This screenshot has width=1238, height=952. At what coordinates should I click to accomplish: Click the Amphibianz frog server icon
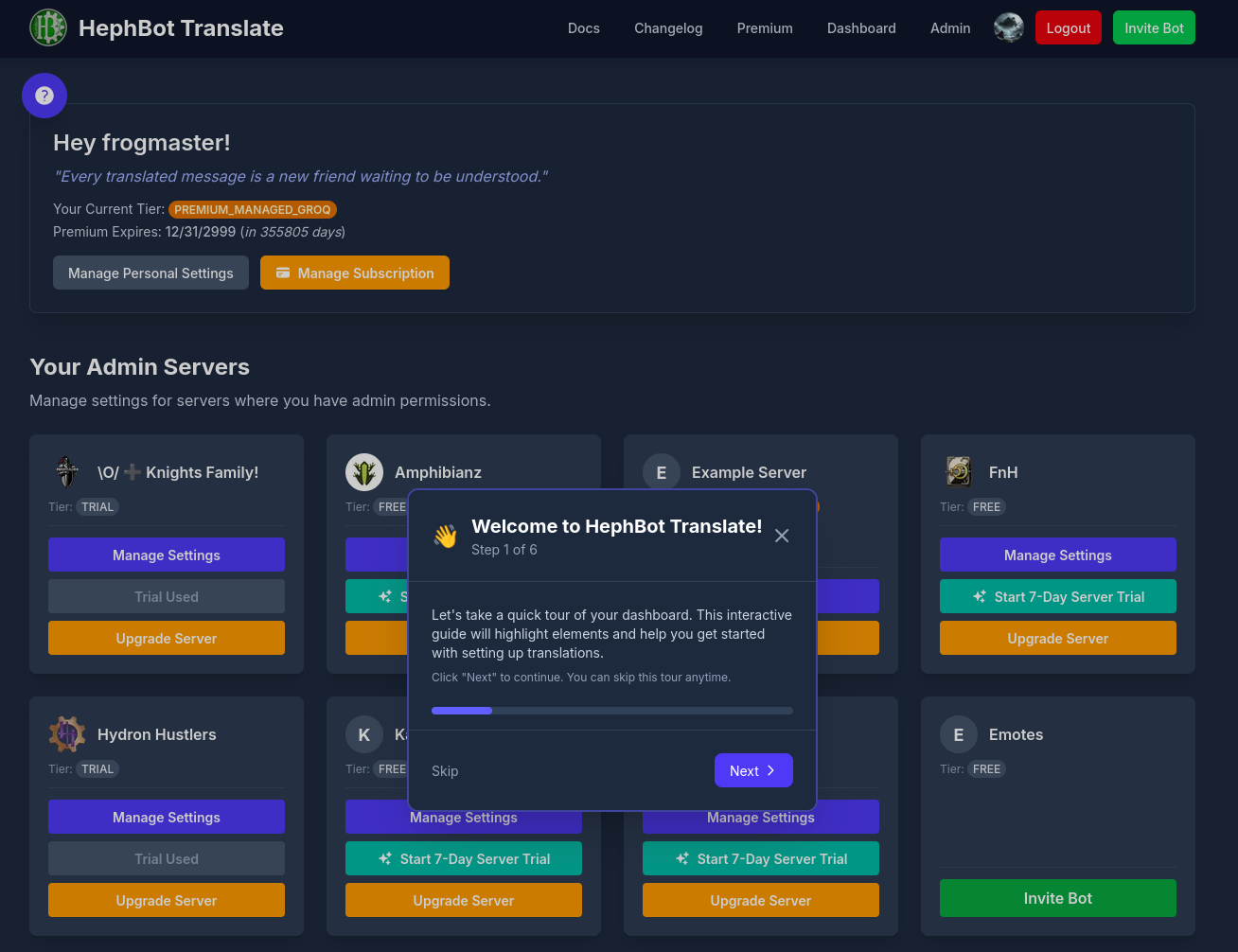pos(364,472)
